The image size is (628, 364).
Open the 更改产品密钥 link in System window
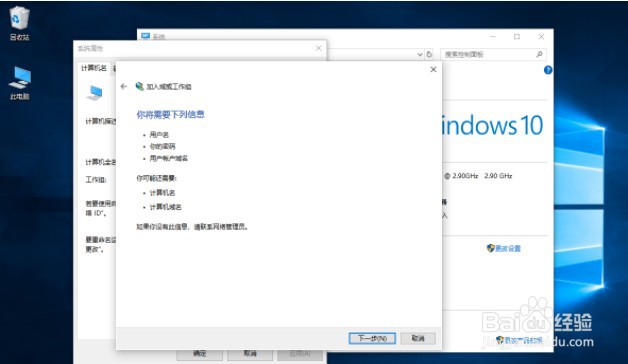523,340
